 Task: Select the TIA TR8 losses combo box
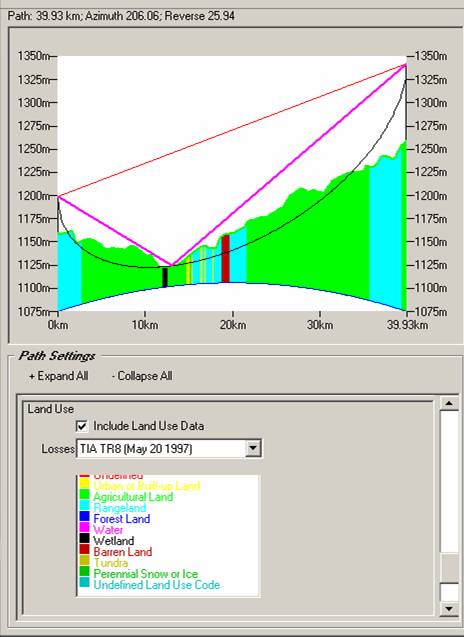click(x=169, y=449)
